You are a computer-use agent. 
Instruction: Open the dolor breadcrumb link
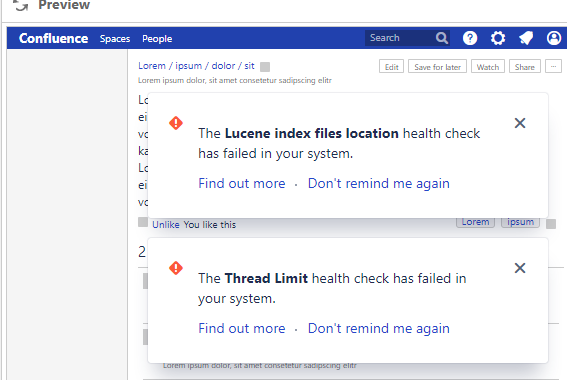pyautogui.click(x=223, y=66)
